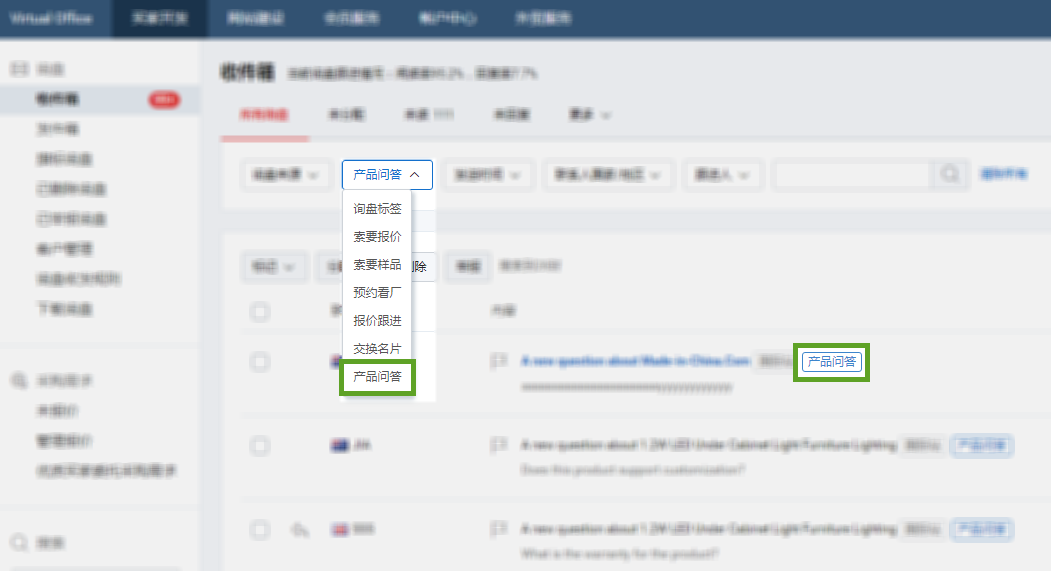Choose 索要报价 in the dropdown list

click(x=377, y=237)
